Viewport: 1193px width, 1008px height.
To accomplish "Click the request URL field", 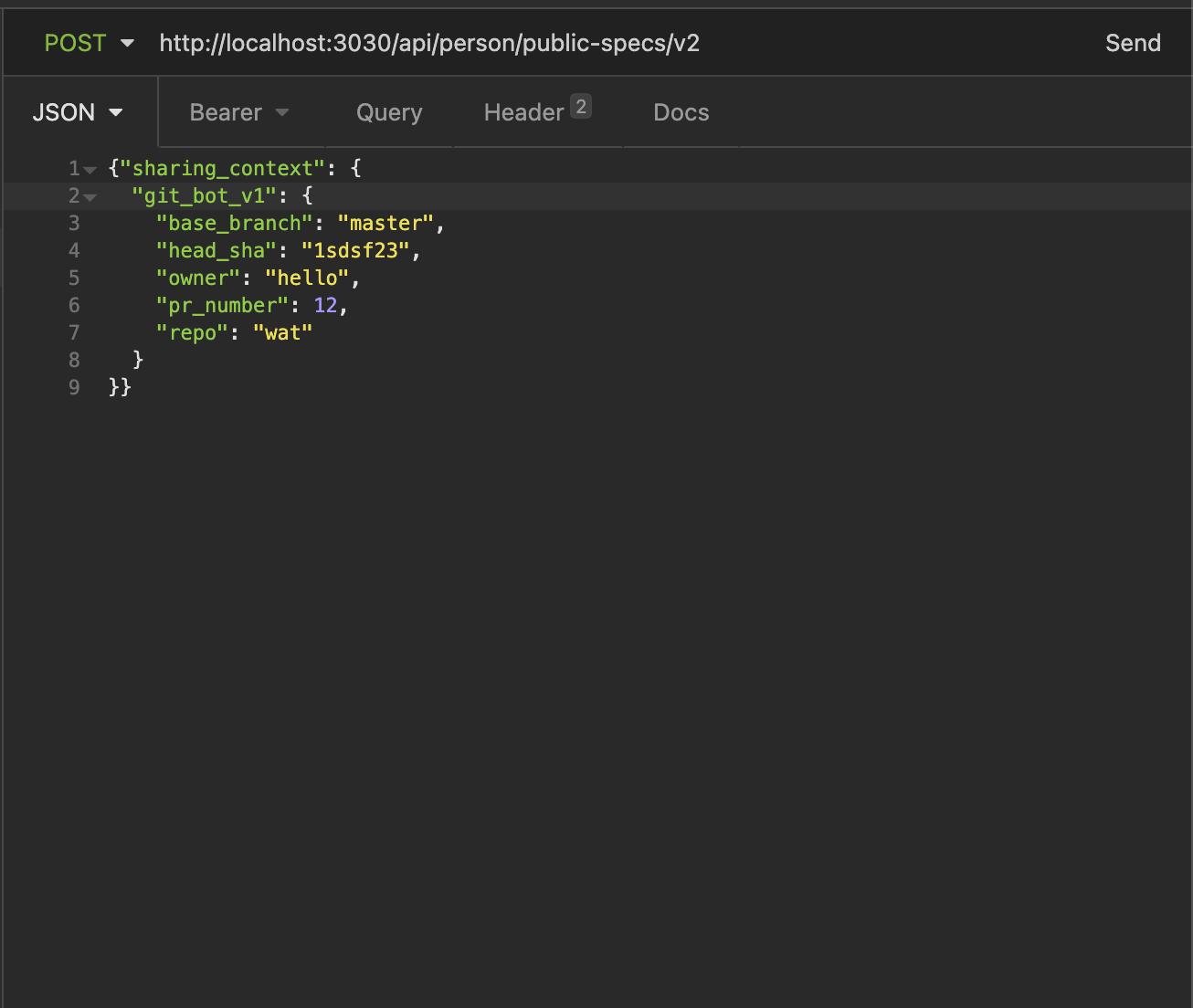I will (x=429, y=42).
